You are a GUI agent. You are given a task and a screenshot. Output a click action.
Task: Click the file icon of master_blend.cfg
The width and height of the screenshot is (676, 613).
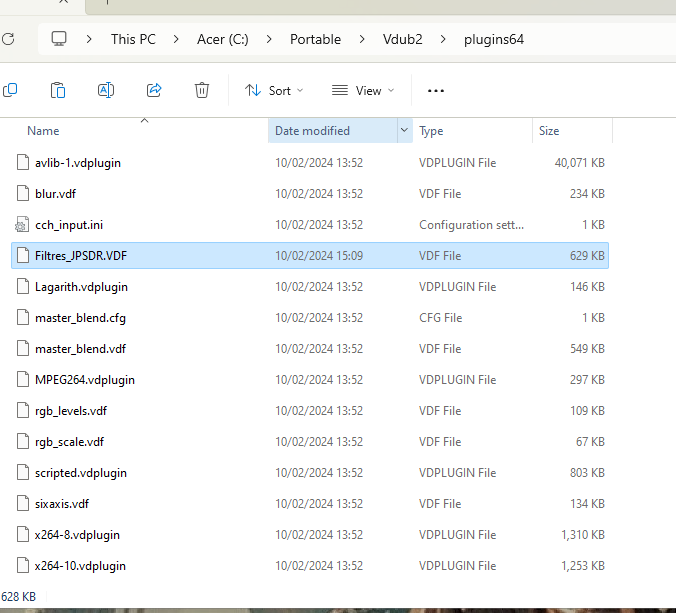pos(23,317)
